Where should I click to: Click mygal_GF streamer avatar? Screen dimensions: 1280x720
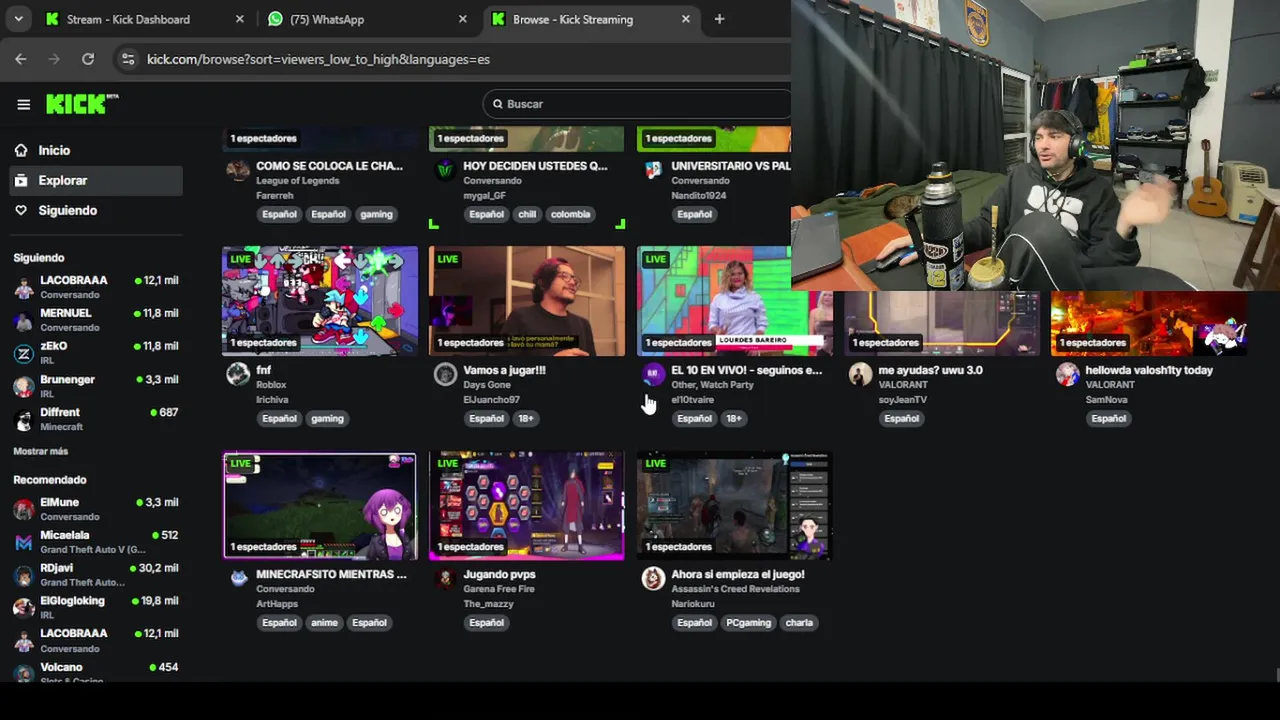pyautogui.click(x=445, y=170)
